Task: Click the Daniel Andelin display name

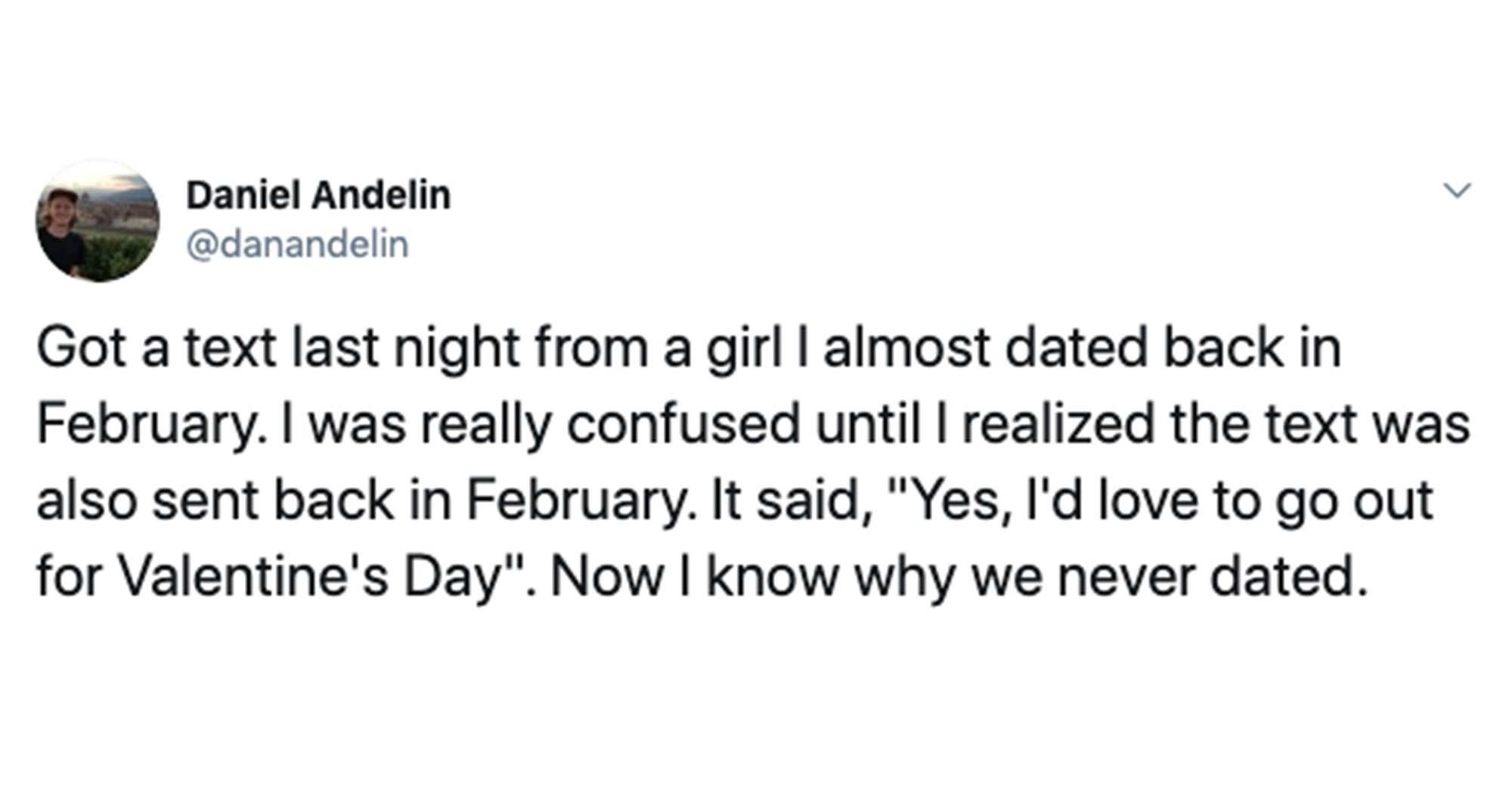Action: (x=318, y=195)
